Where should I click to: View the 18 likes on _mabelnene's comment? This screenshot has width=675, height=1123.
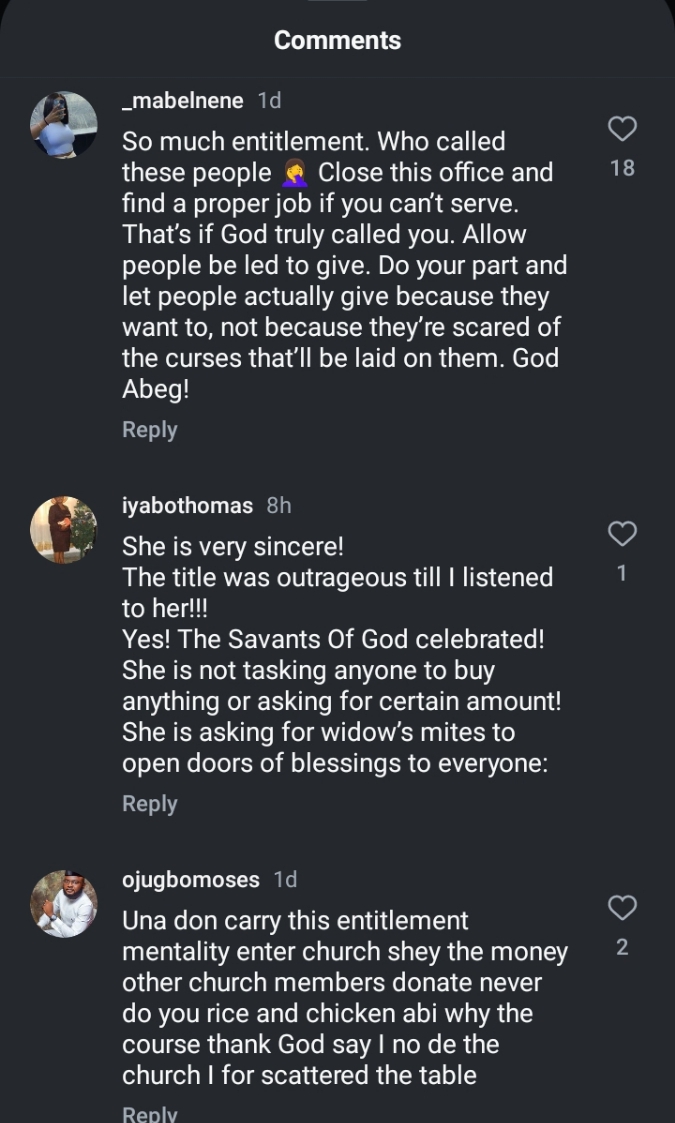coord(622,168)
